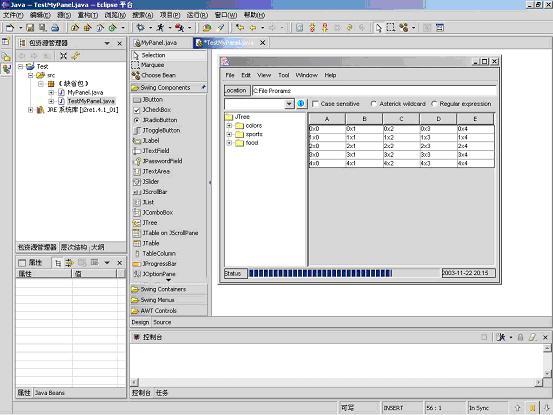
Task: Enable the Case sensitive checkbox
Action: 316,104
